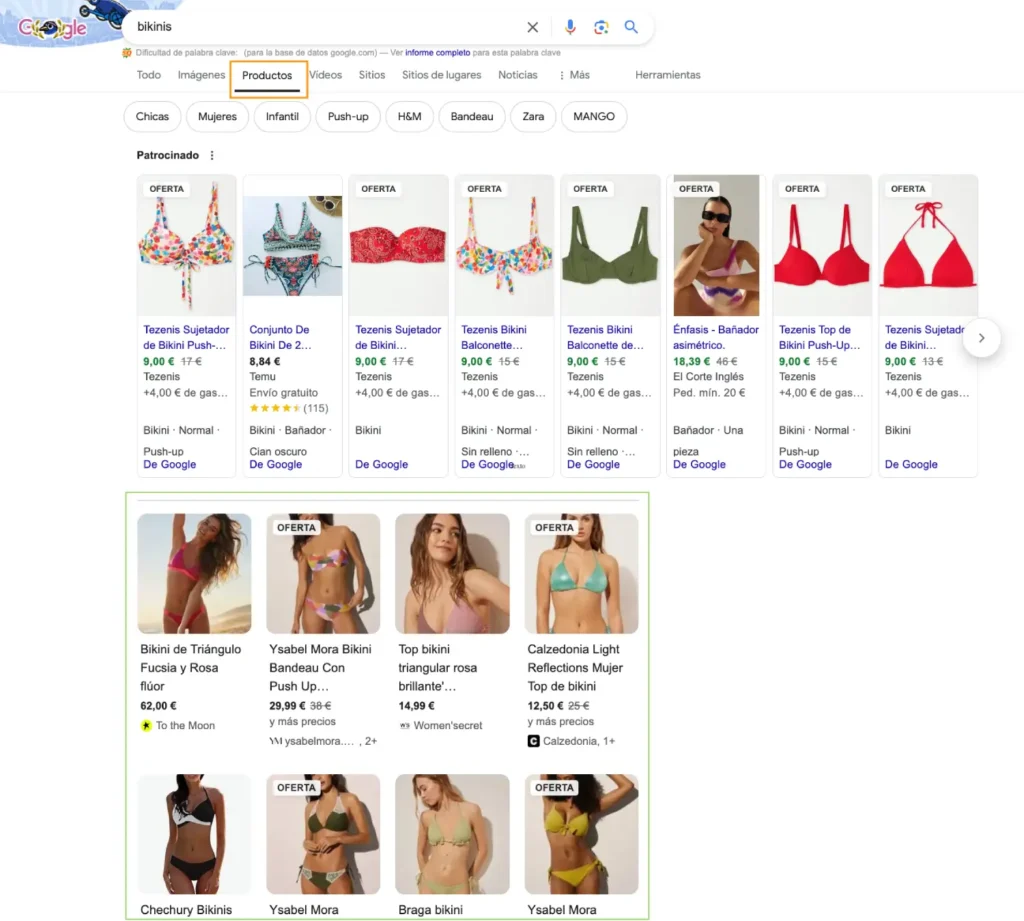This screenshot has width=1024, height=921.
Task: Click the keyword difficulty extension icon
Action: pos(127,53)
